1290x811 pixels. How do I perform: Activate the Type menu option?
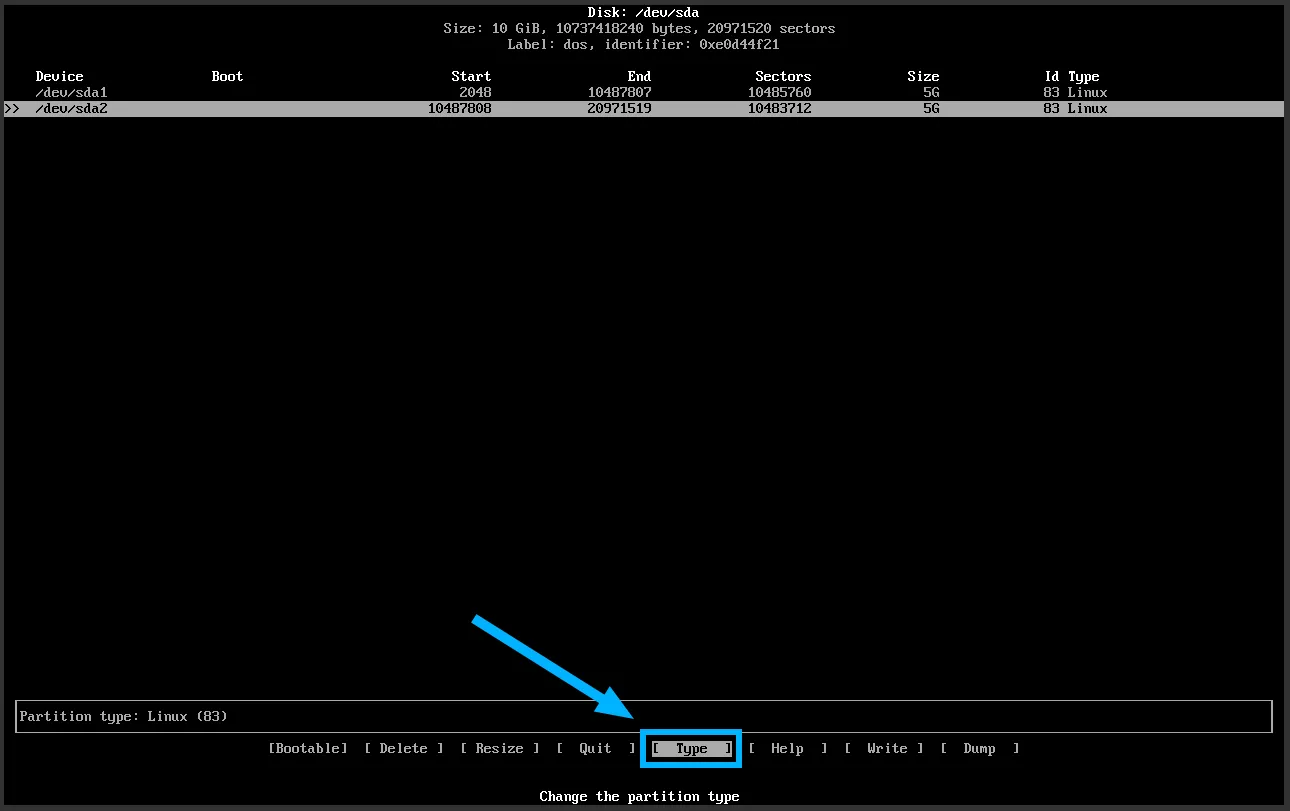(691, 748)
